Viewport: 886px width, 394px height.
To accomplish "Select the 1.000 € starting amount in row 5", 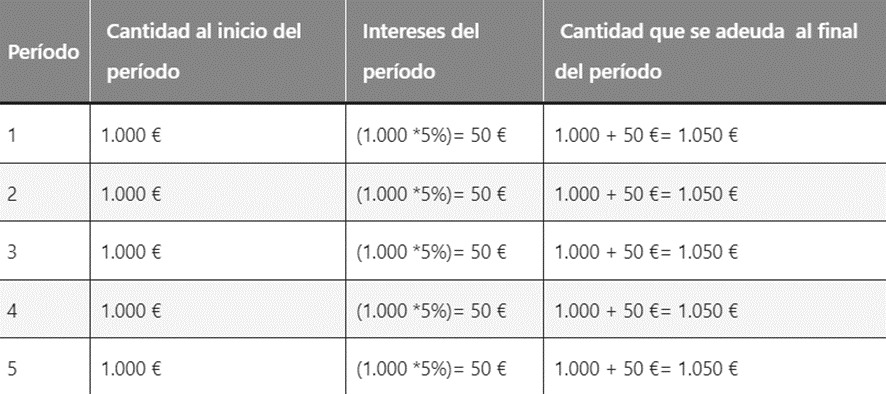I will coord(131,369).
